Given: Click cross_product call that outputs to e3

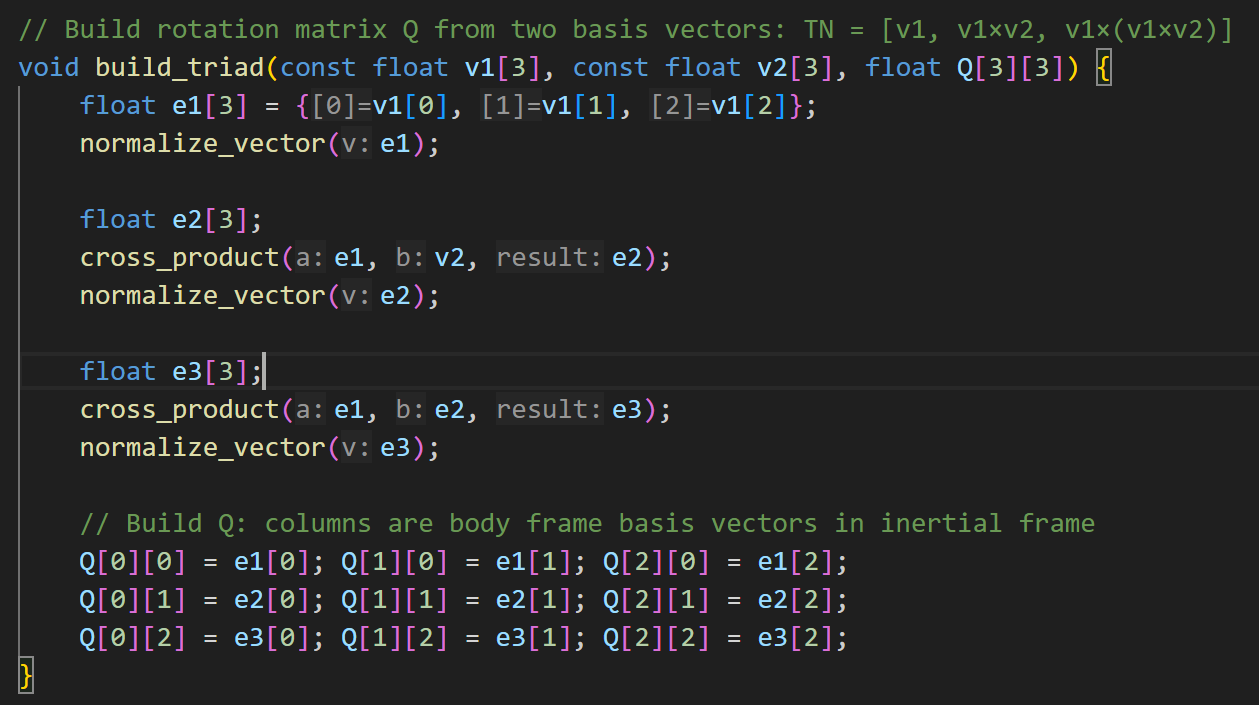Looking at the screenshot, I should pyautogui.click(x=179, y=410).
